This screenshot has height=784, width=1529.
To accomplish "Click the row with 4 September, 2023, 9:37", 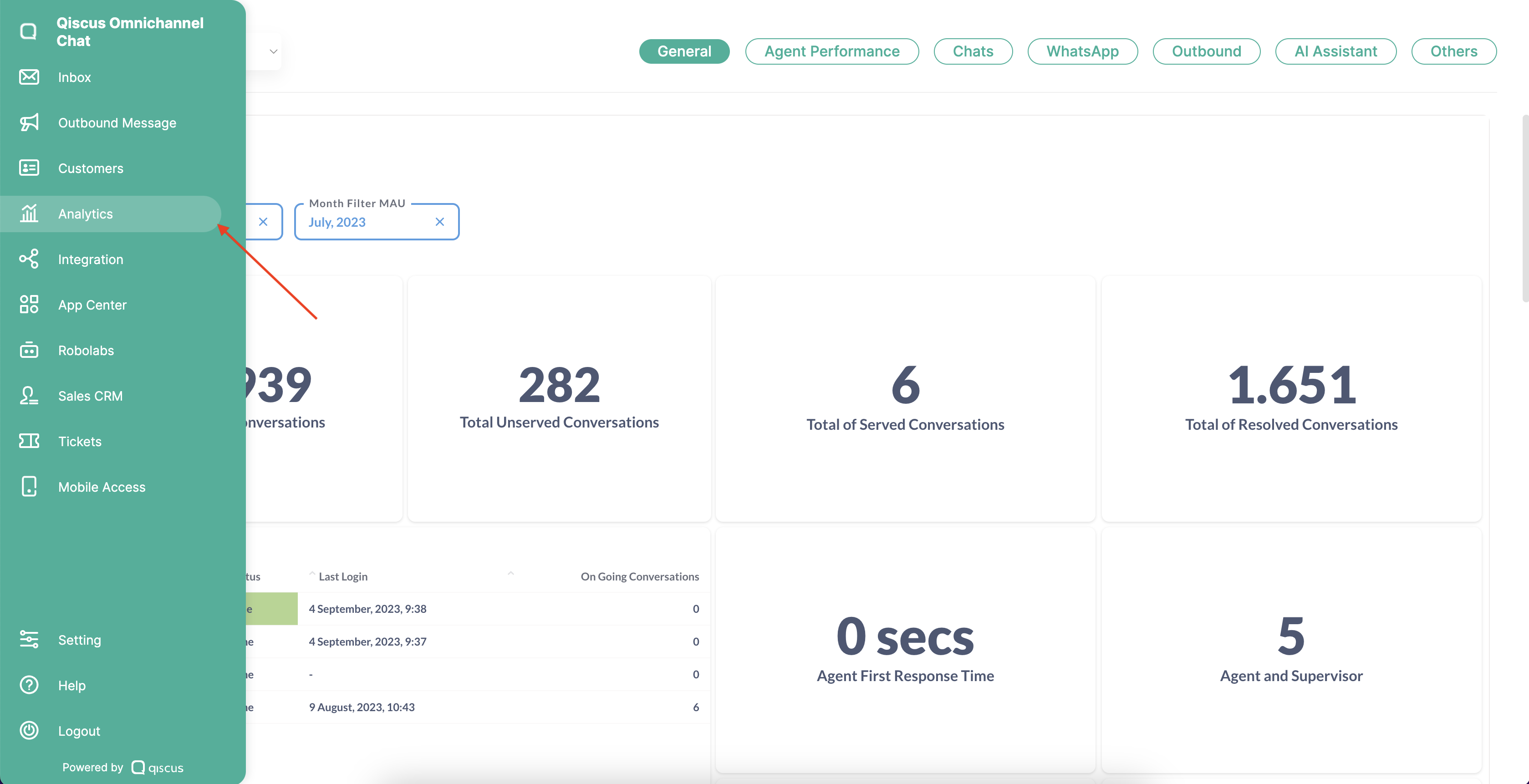I will click(478, 641).
